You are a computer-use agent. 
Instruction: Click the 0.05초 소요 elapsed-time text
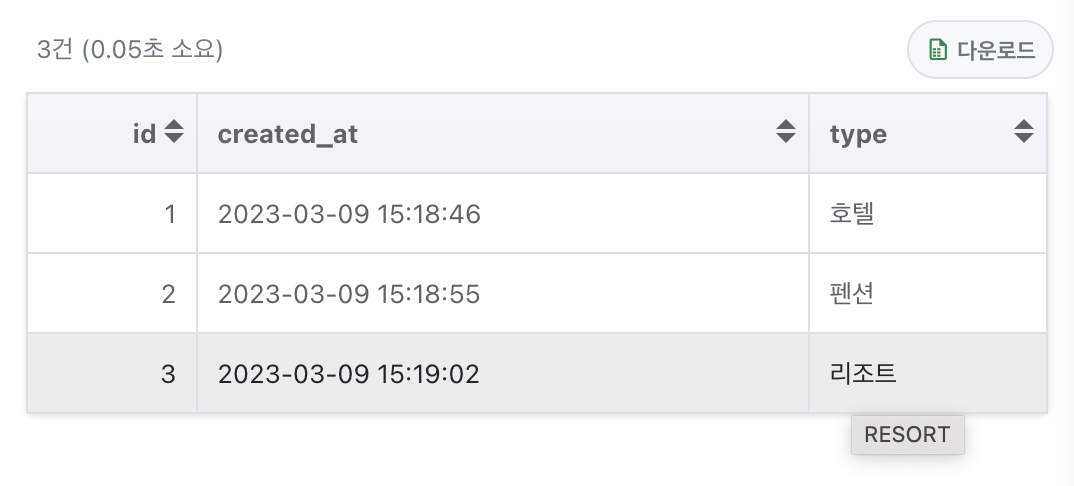tap(152, 50)
